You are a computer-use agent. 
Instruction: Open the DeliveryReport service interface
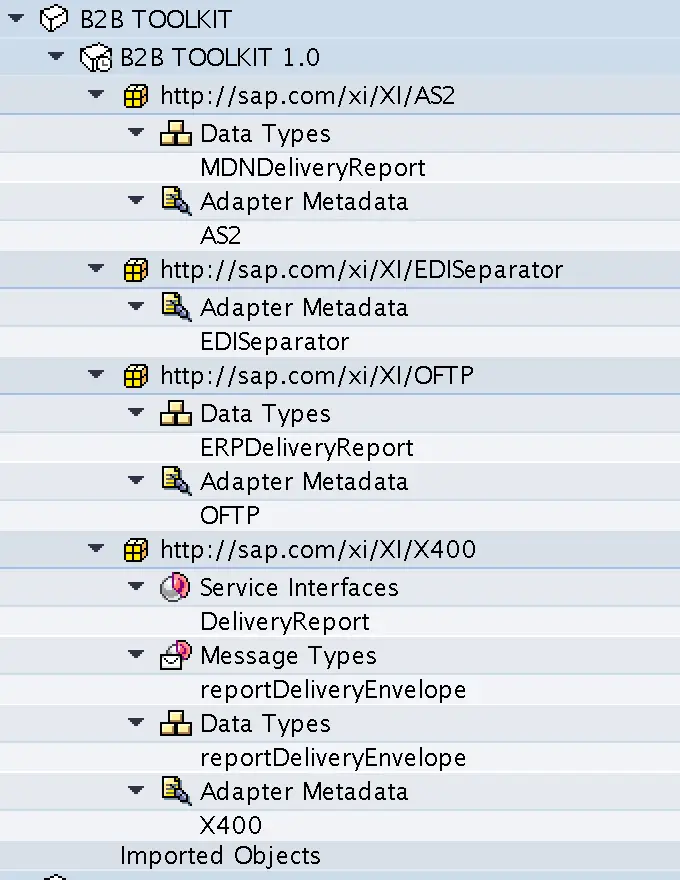(x=285, y=622)
